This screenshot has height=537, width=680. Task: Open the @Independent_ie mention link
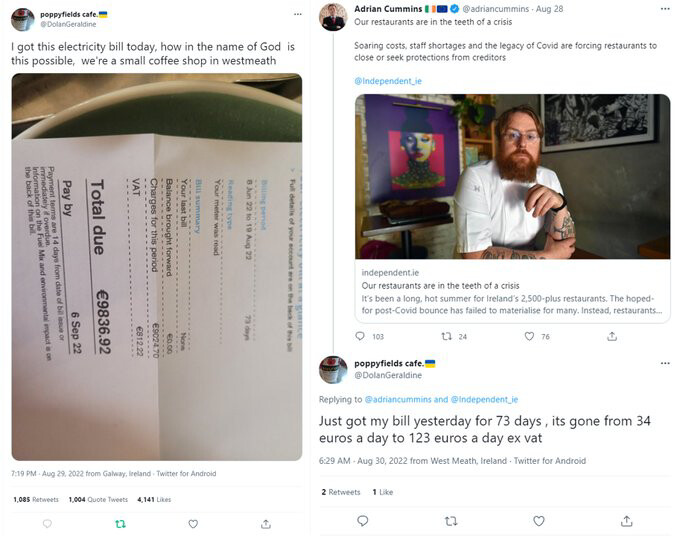(388, 81)
